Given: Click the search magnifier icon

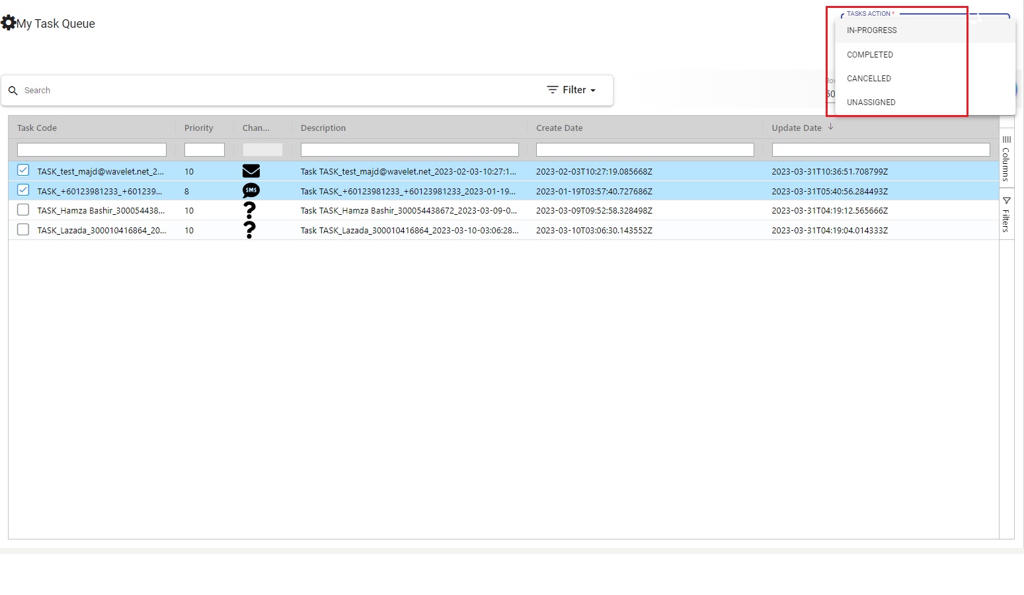Looking at the screenshot, I should pos(13,91).
